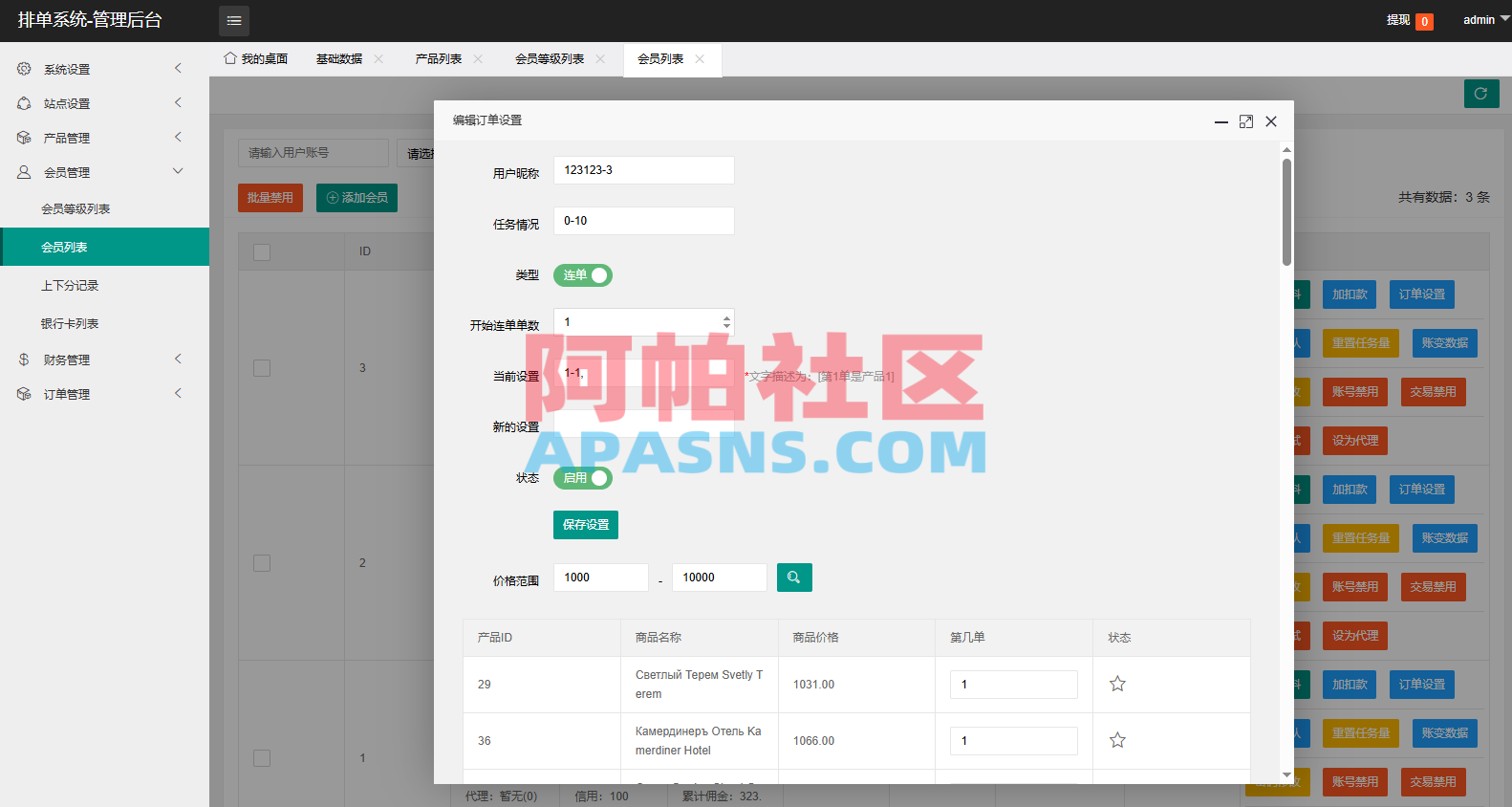
Task: Check the select-all checkbox in table header
Action: click(x=262, y=251)
